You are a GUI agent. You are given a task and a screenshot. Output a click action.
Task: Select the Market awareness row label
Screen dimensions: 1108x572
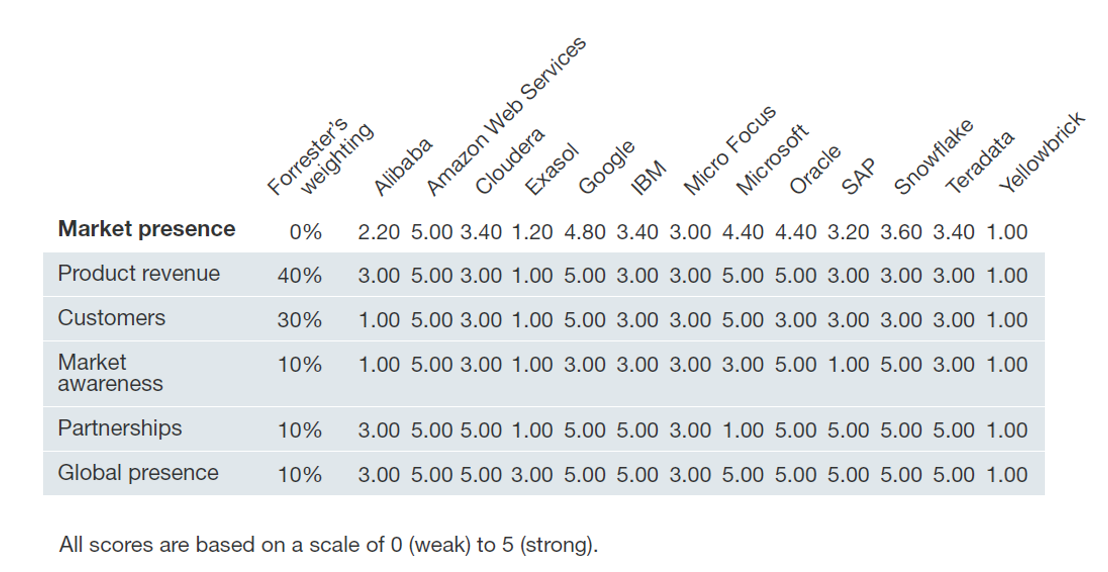coord(110,373)
